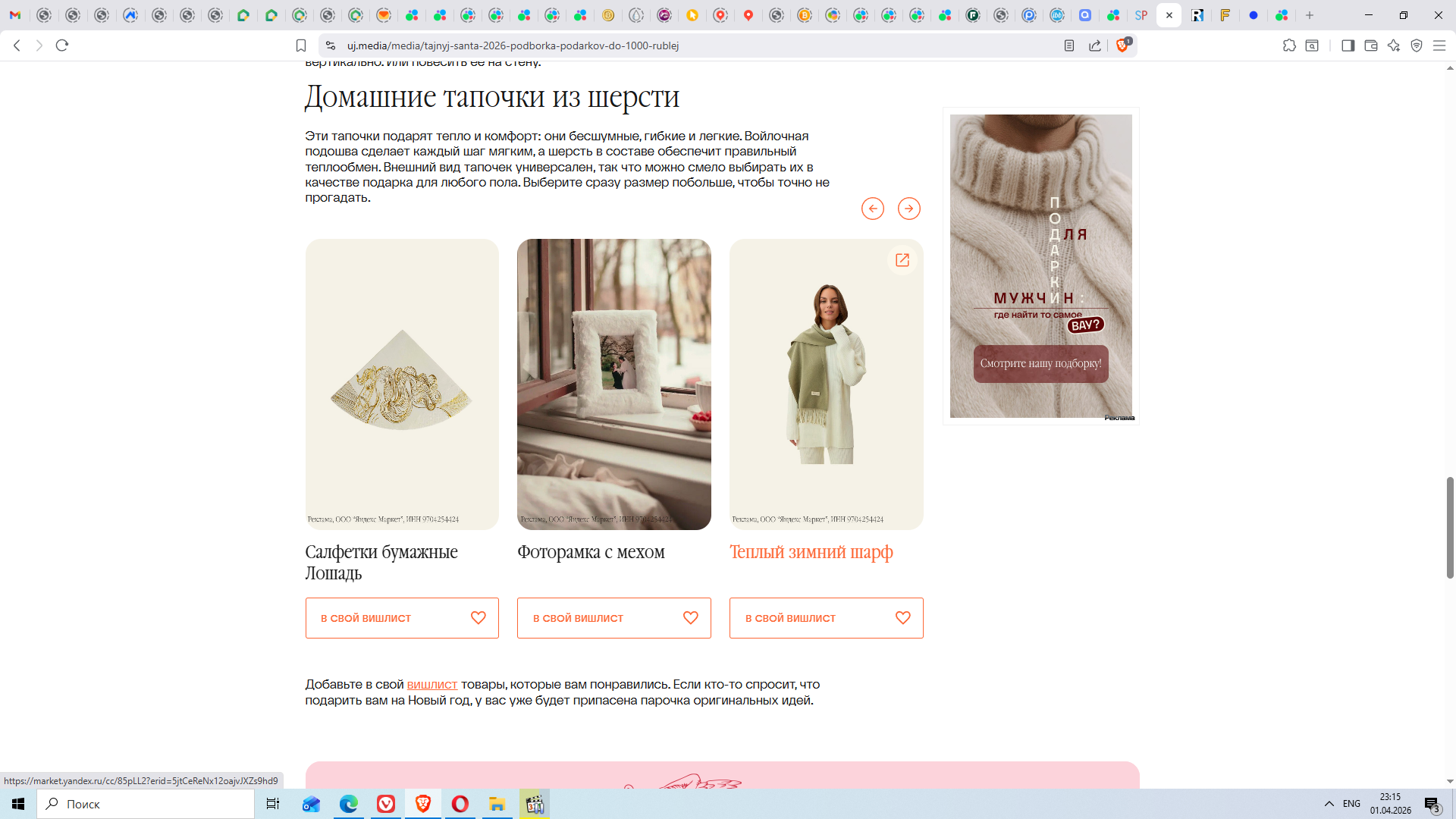The image size is (1456, 819).
Task: Open the external link icon on scarf card
Action: (x=902, y=260)
